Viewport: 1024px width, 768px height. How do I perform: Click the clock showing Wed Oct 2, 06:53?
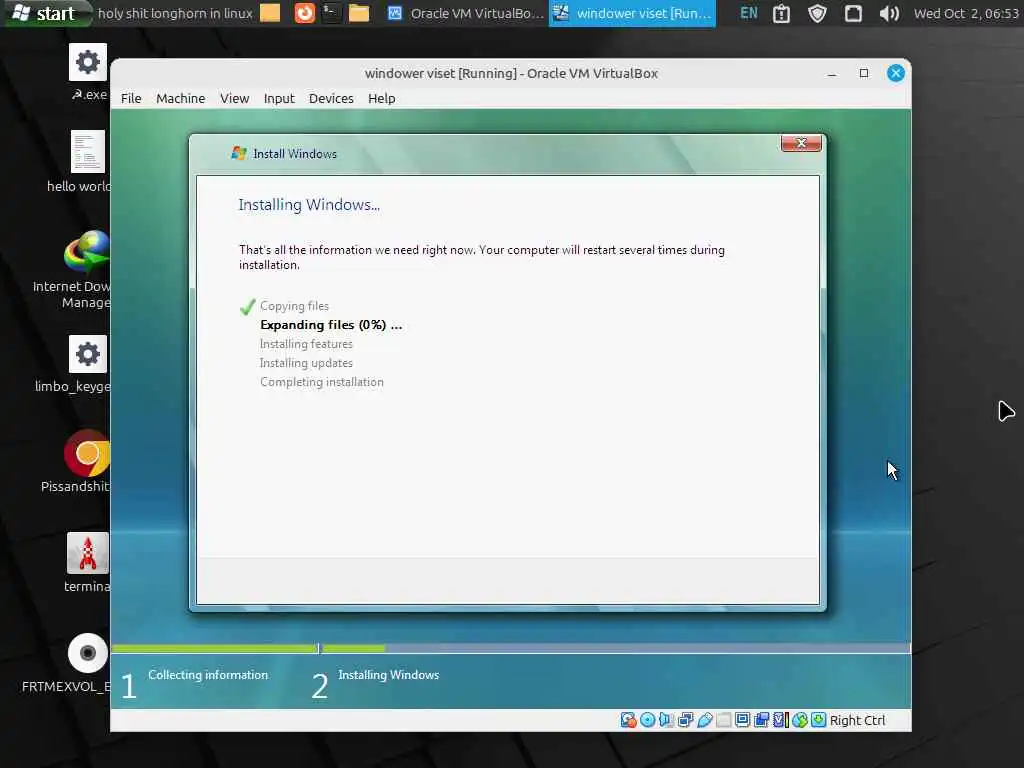point(966,13)
